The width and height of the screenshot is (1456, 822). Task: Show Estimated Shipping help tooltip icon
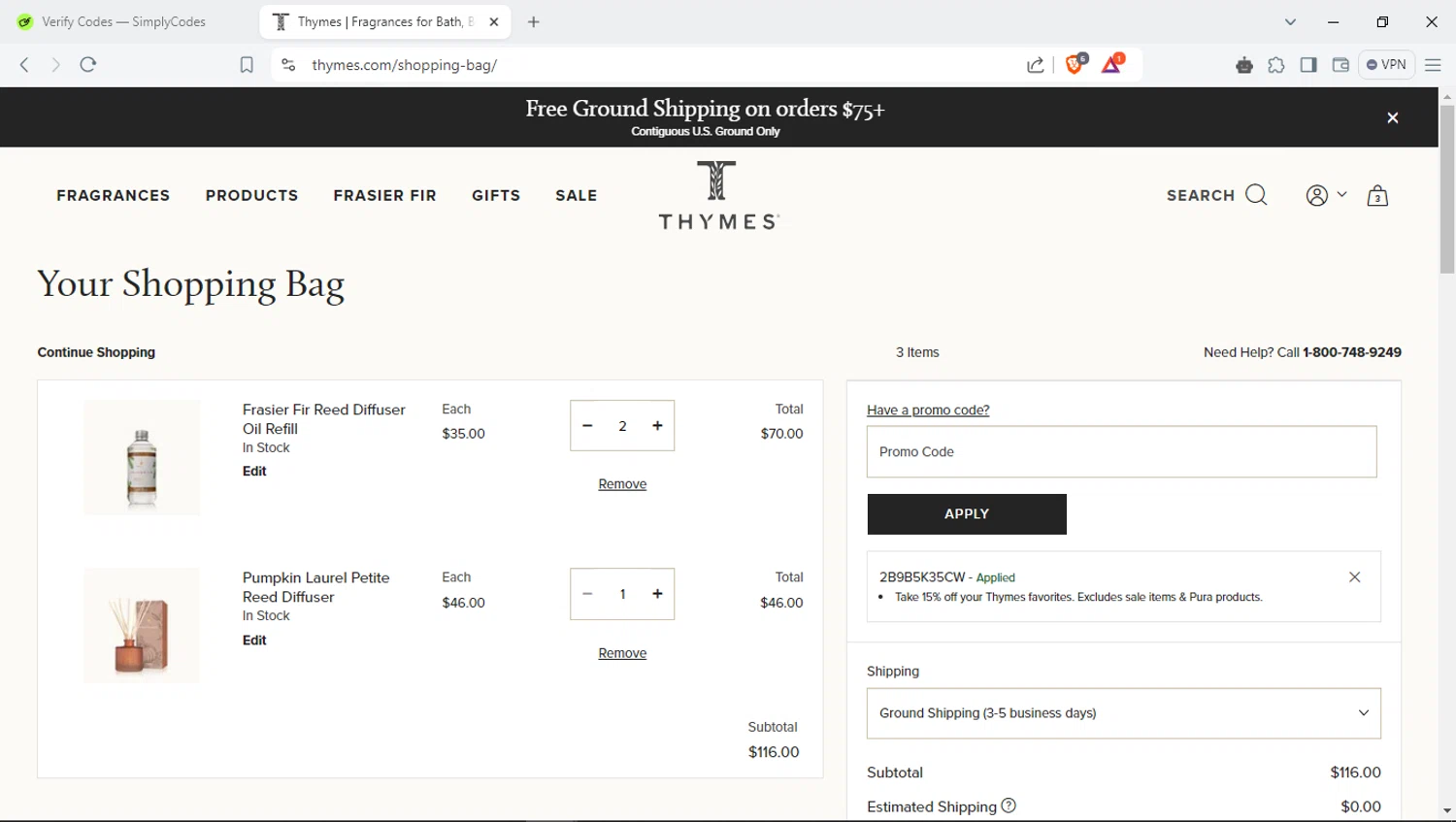pos(1009,806)
